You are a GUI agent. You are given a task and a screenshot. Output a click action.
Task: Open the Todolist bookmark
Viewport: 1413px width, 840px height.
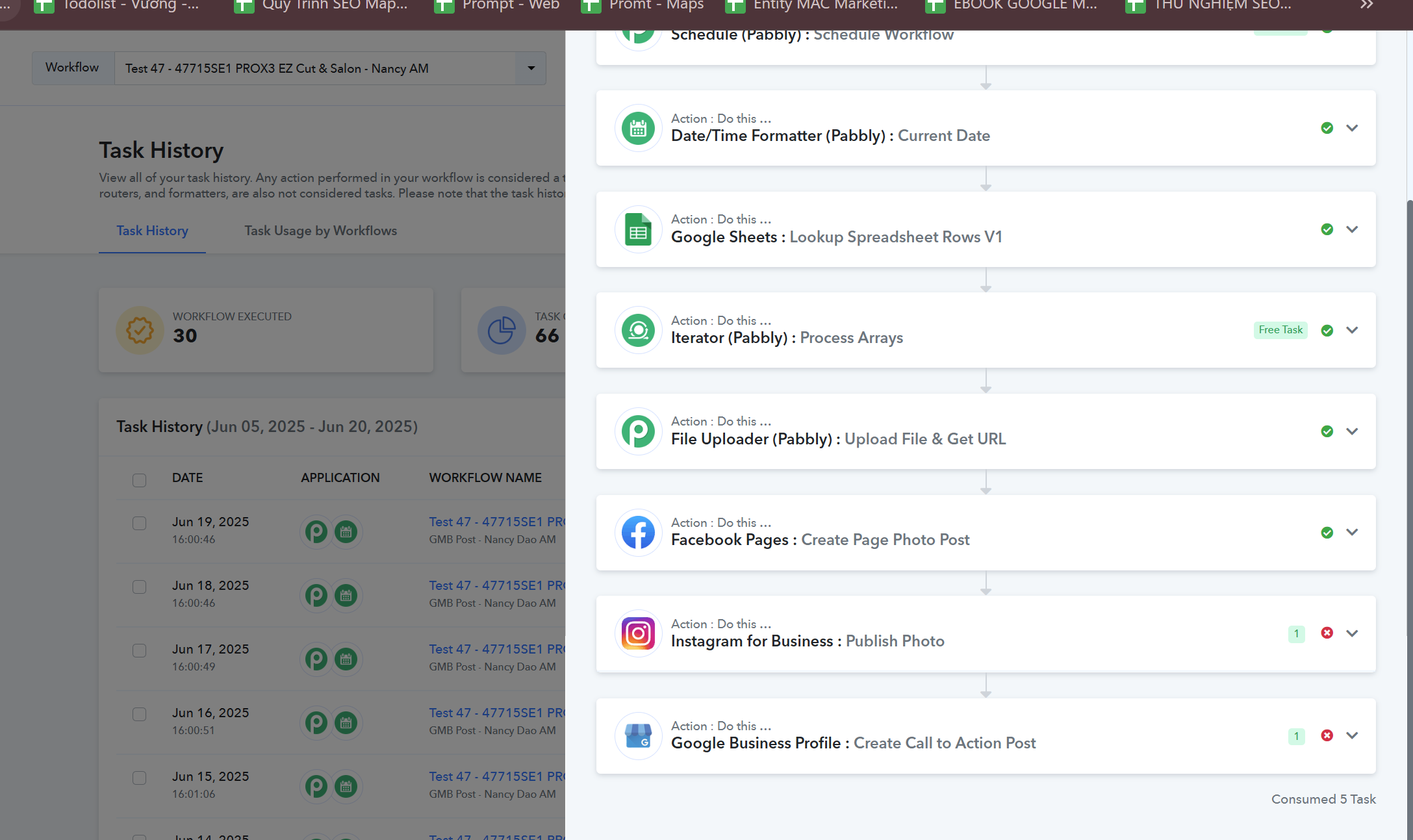[x=117, y=5]
